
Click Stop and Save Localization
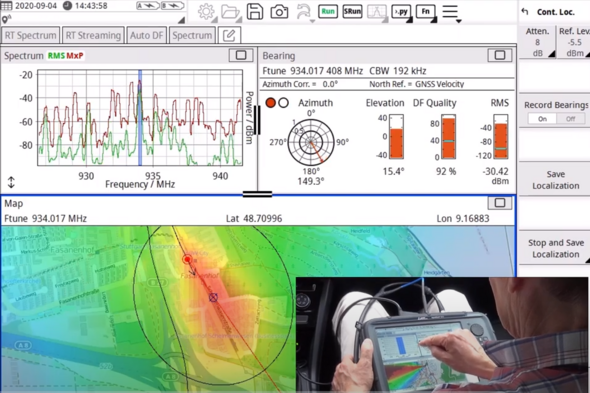[555, 248]
